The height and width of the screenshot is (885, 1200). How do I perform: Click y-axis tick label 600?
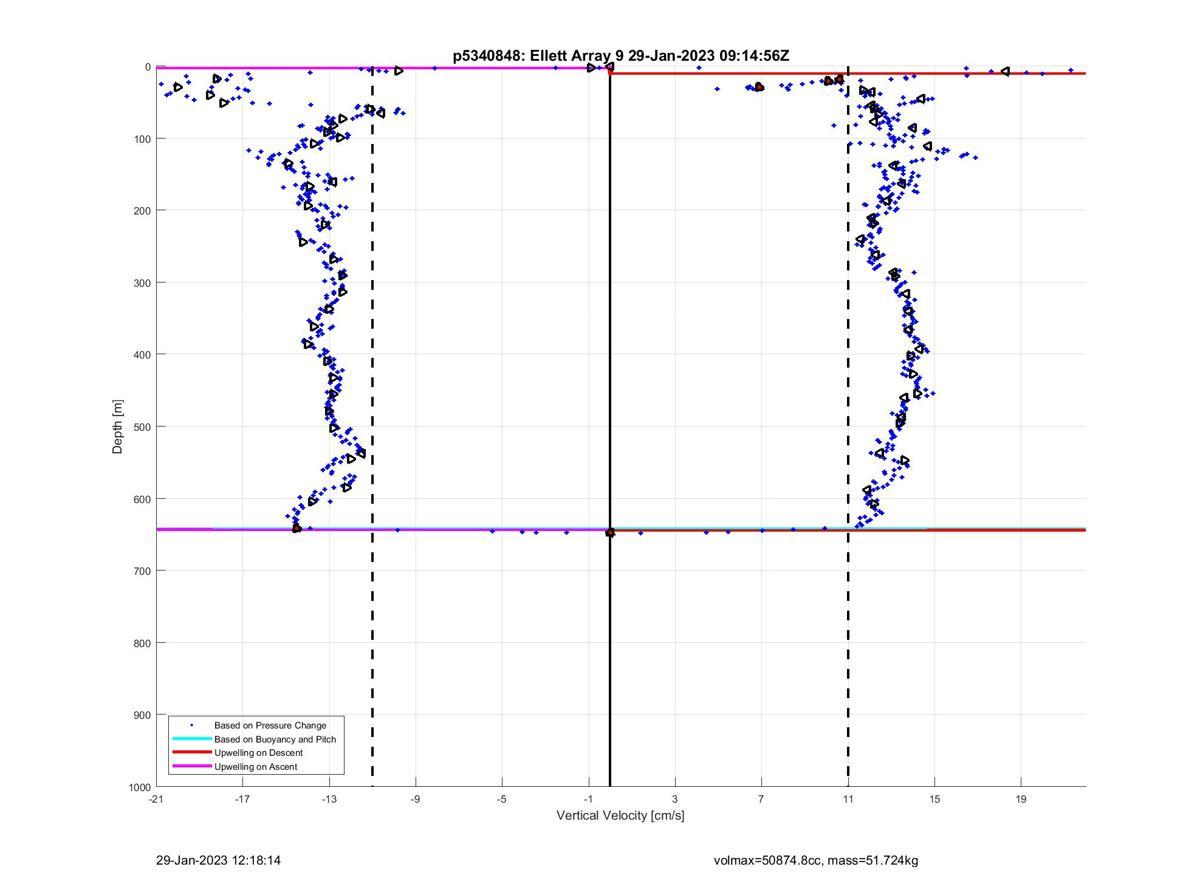[x=142, y=499]
